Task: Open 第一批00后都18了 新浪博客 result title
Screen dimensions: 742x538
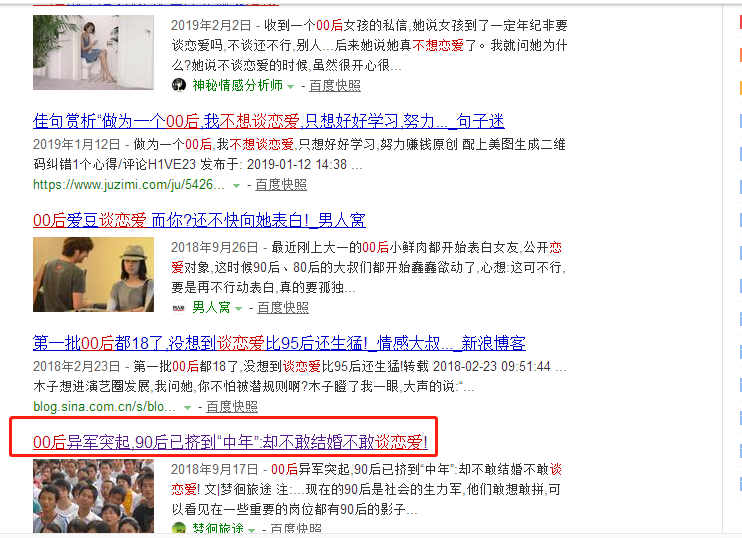Action: click(x=279, y=343)
